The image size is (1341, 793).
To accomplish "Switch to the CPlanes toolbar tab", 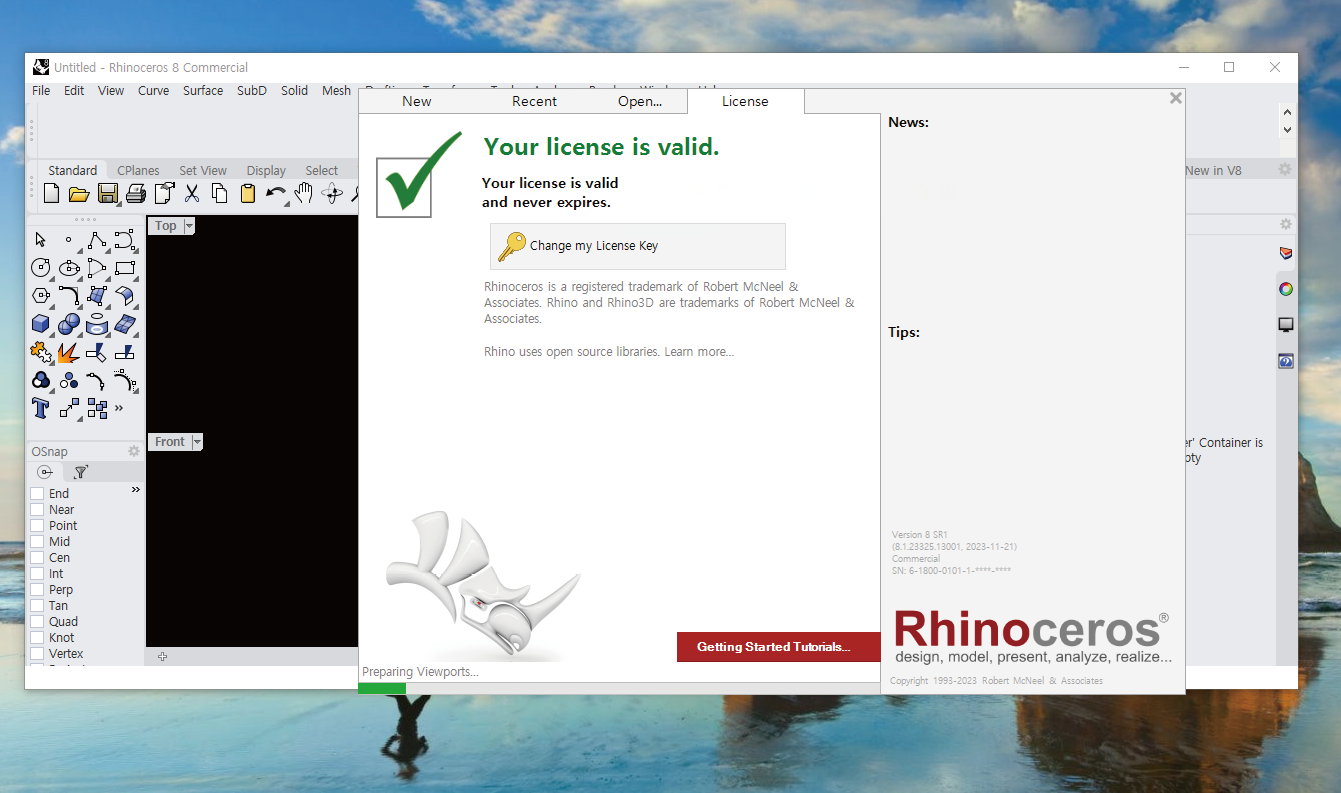I will 138,170.
